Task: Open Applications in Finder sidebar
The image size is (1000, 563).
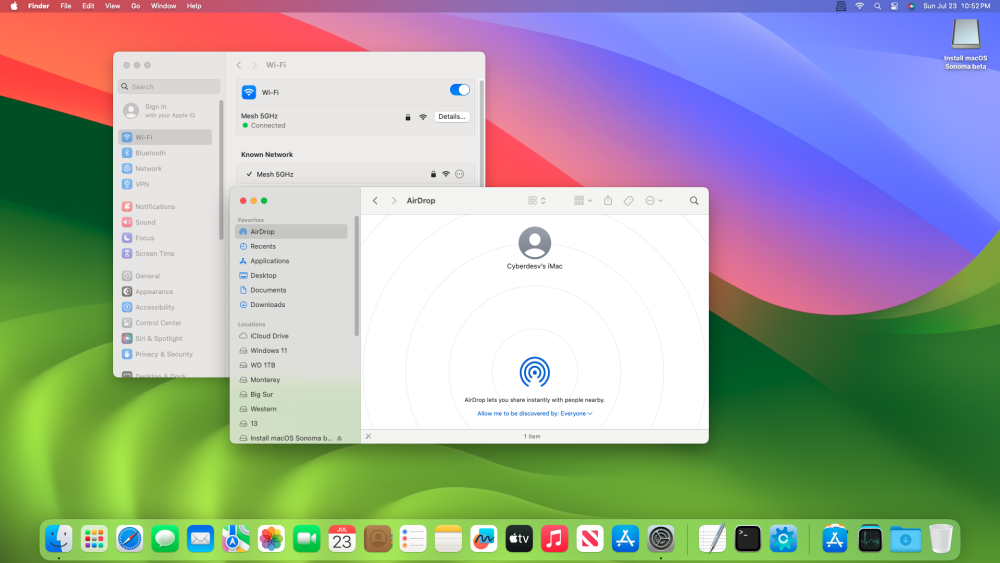Action: coord(291,261)
